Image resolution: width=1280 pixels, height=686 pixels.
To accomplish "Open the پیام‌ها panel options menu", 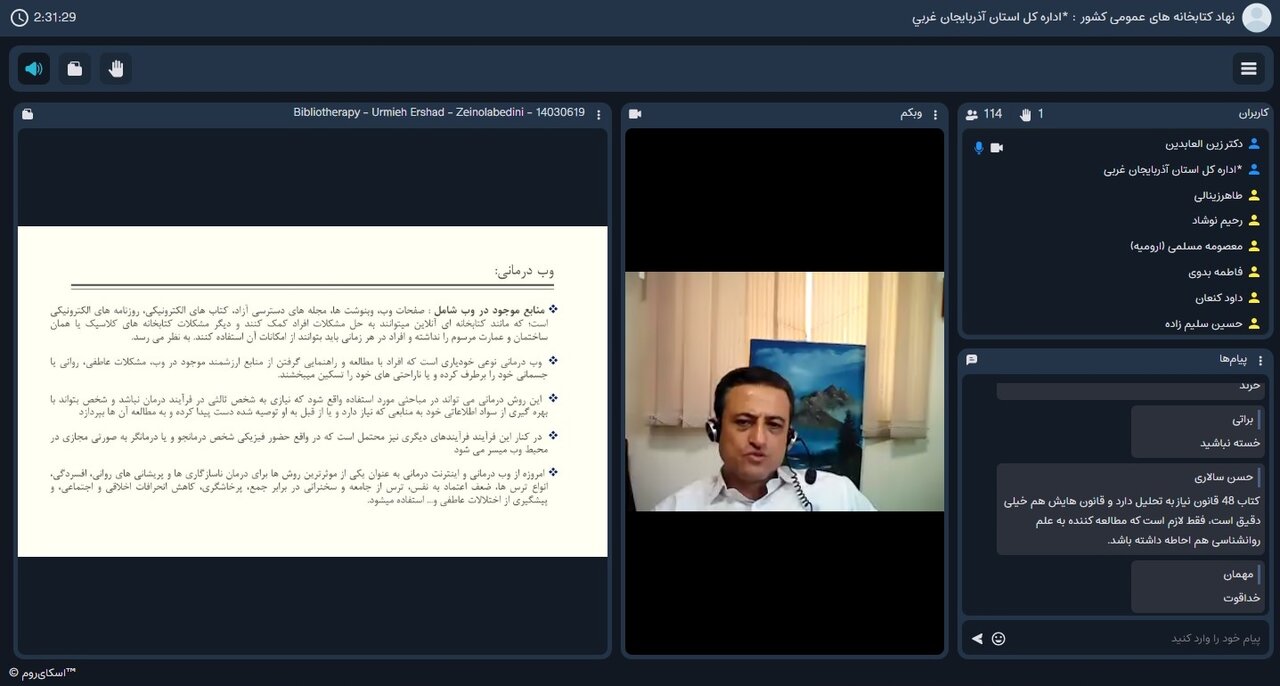I will pyautogui.click(x=1262, y=360).
